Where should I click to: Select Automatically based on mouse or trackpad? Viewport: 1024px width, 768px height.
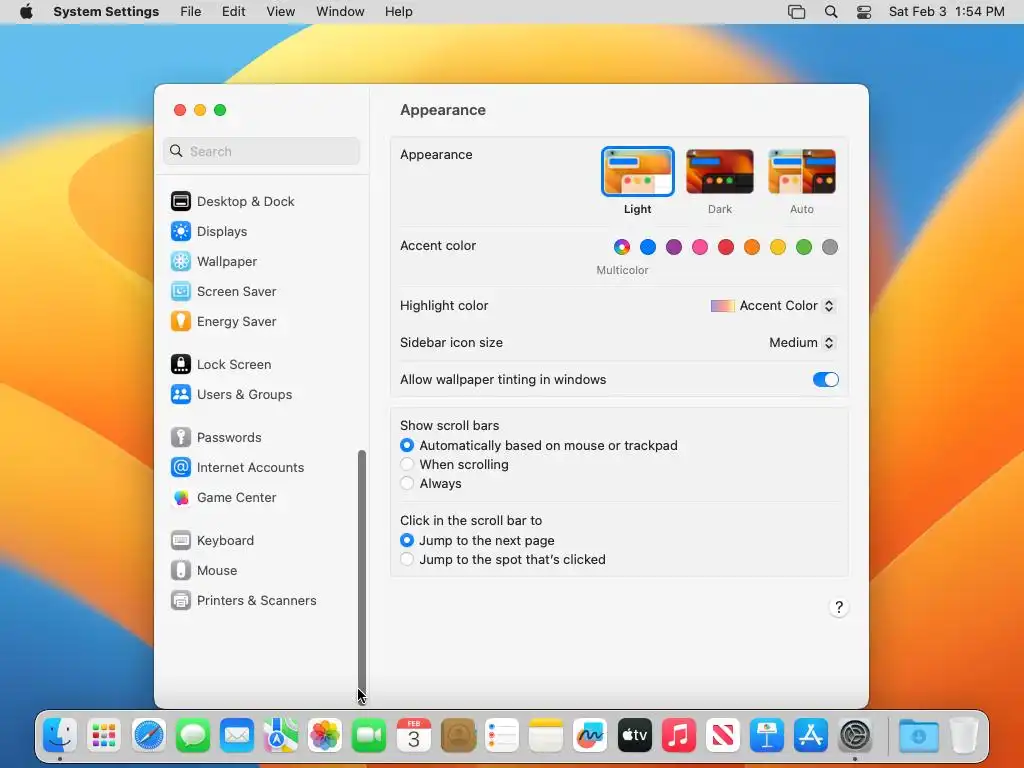407,445
